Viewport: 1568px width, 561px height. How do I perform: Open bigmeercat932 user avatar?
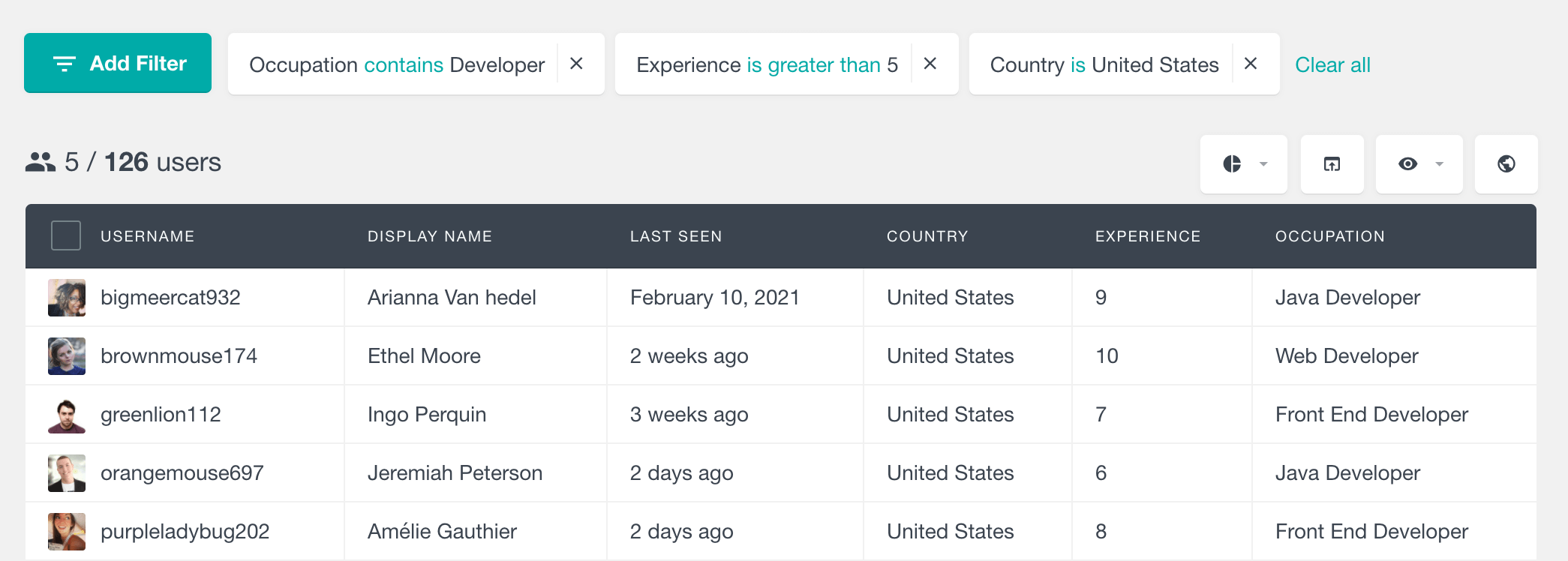[x=67, y=298]
